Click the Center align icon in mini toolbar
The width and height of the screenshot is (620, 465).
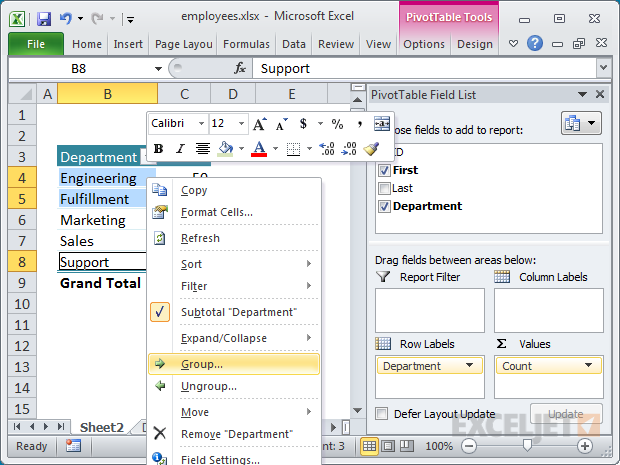(x=203, y=149)
